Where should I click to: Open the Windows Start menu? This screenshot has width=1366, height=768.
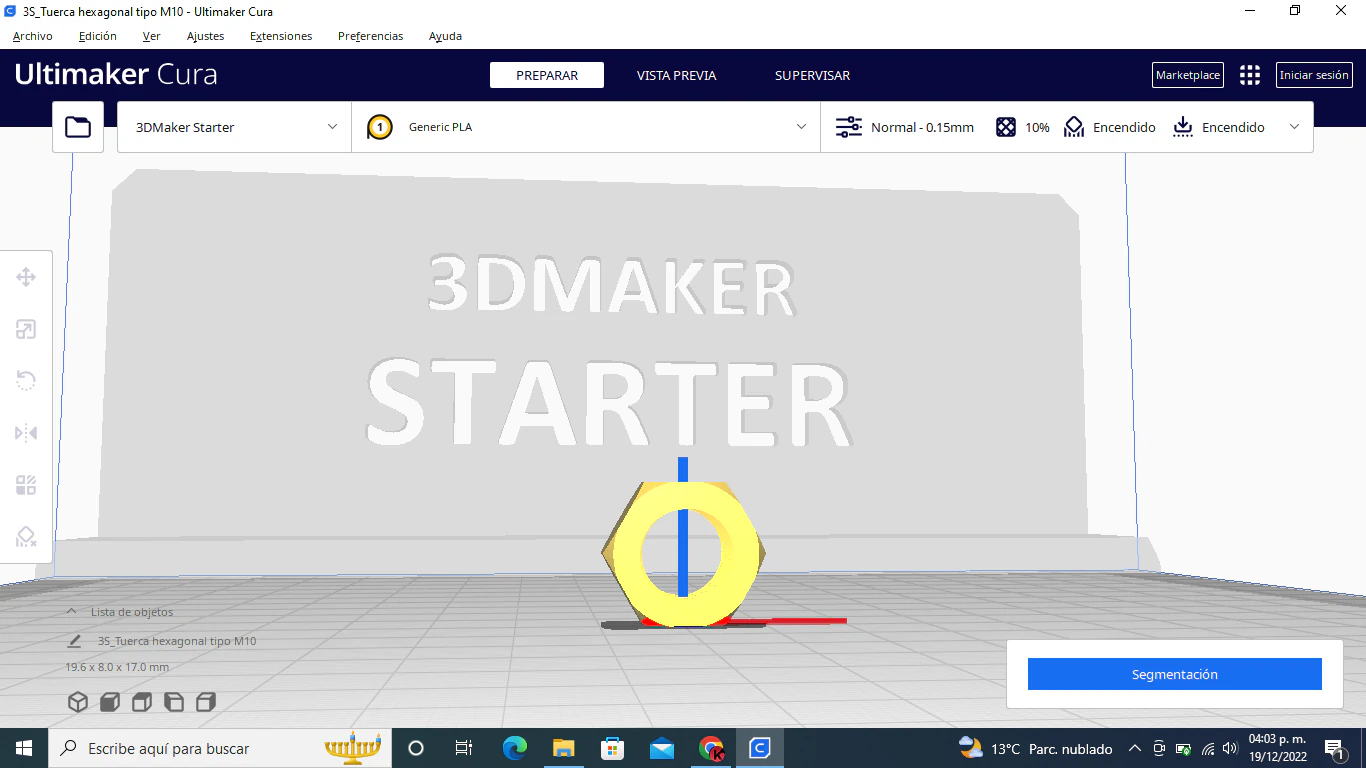pos(24,748)
